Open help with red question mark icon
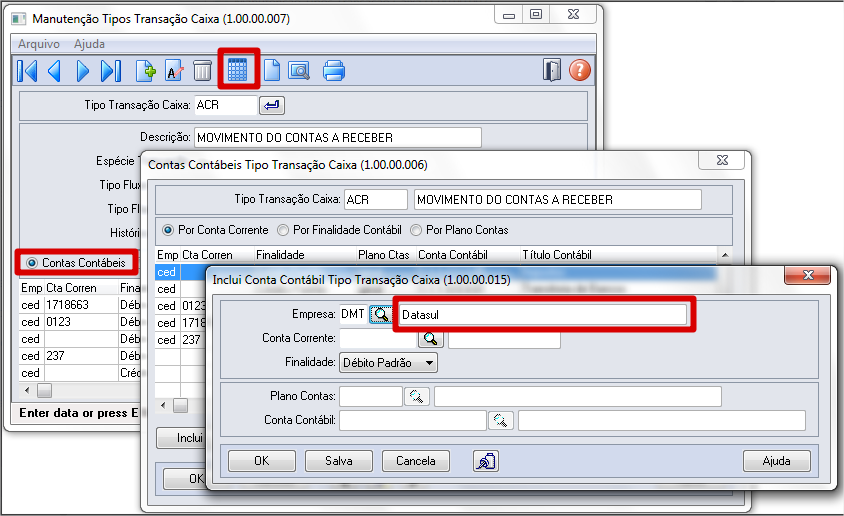844x516 pixels. pos(580,70)
